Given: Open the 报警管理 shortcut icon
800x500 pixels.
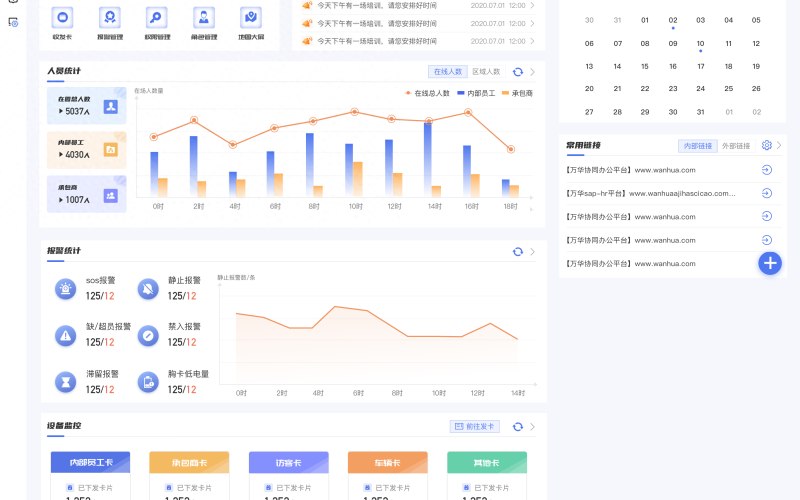Looking at the screenshot, I should (x=110, y=17).
